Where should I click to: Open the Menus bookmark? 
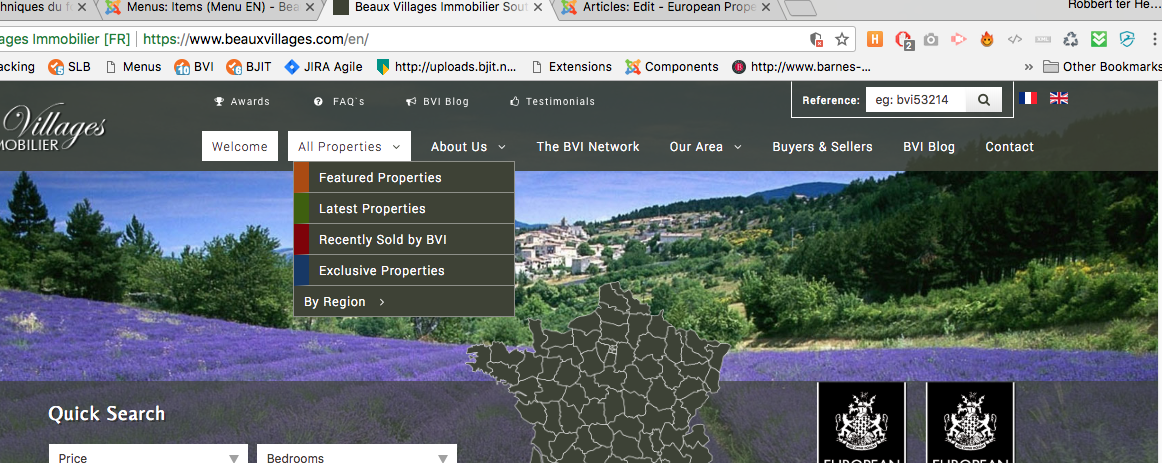(x=133, y=67)
